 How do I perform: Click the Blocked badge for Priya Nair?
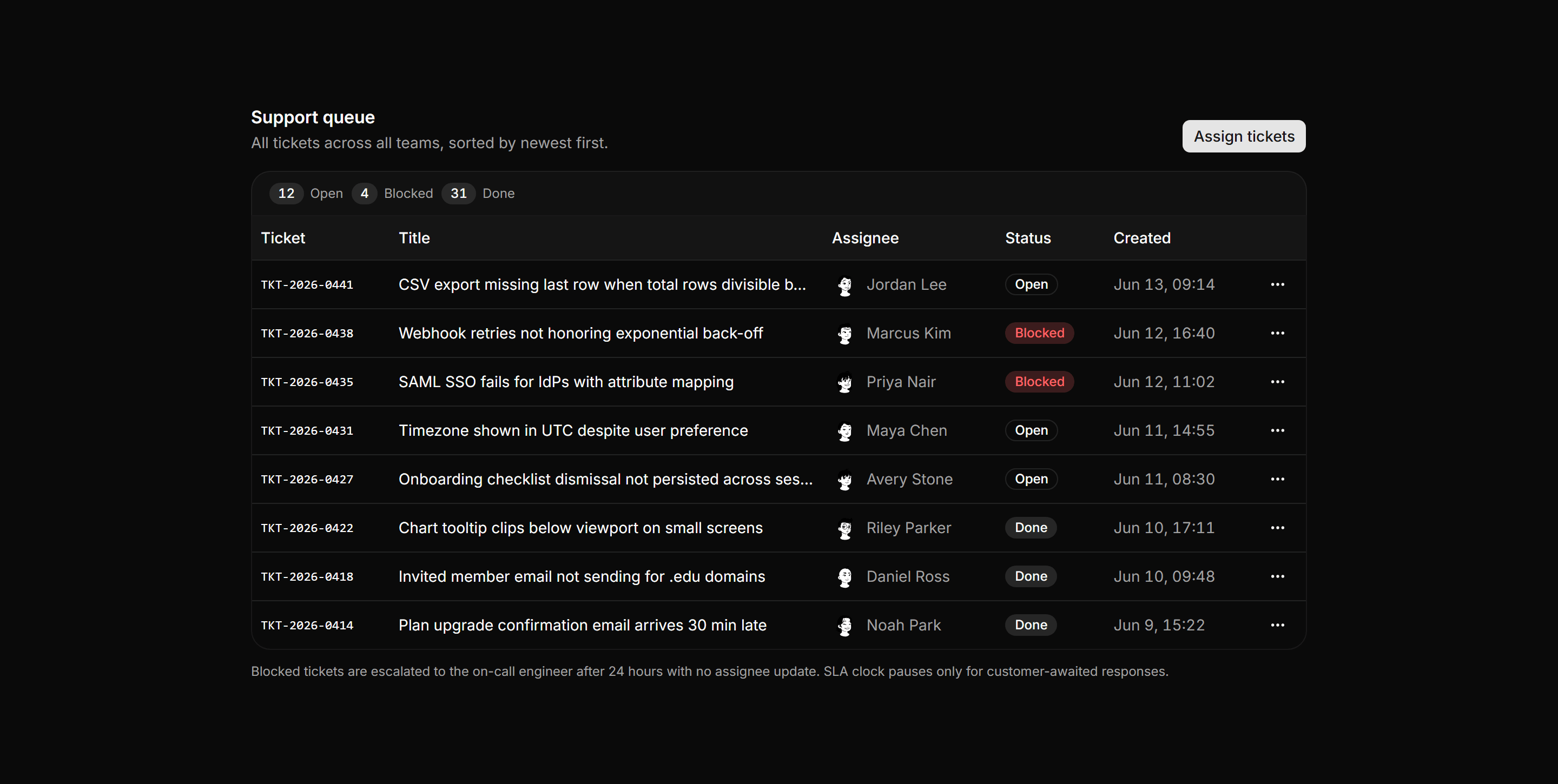[x=1040, y=382]
